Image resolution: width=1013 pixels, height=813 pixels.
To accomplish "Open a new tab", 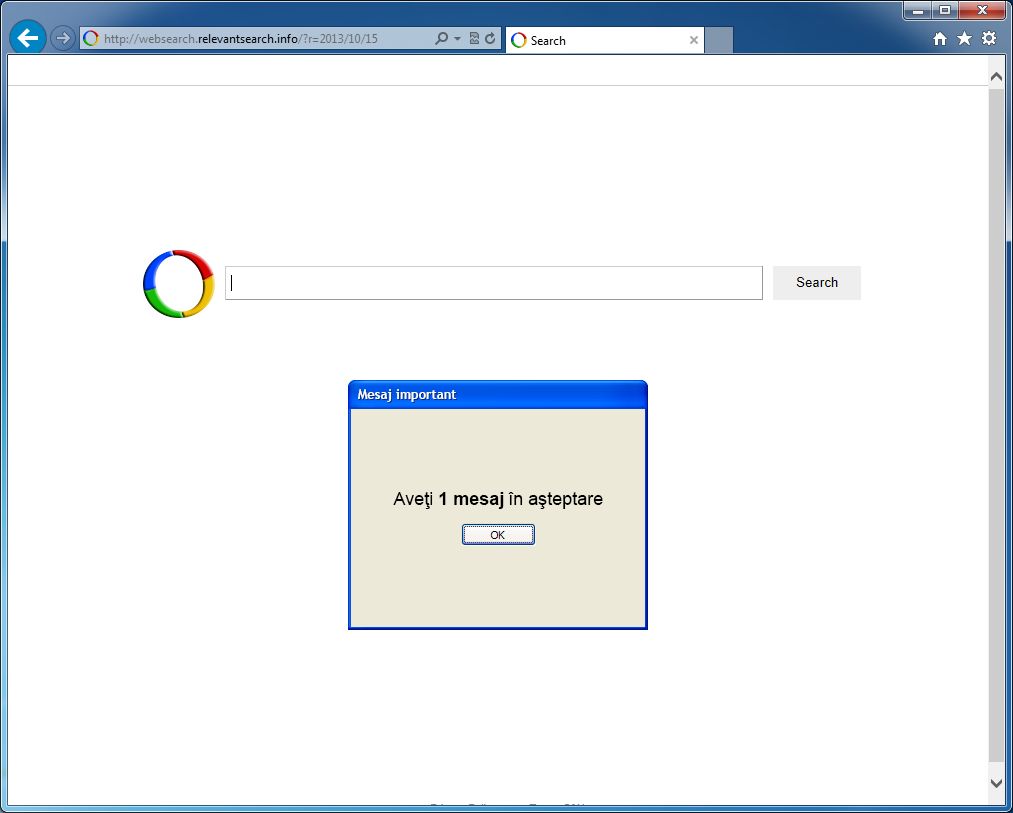I will (x=718, y=40).
